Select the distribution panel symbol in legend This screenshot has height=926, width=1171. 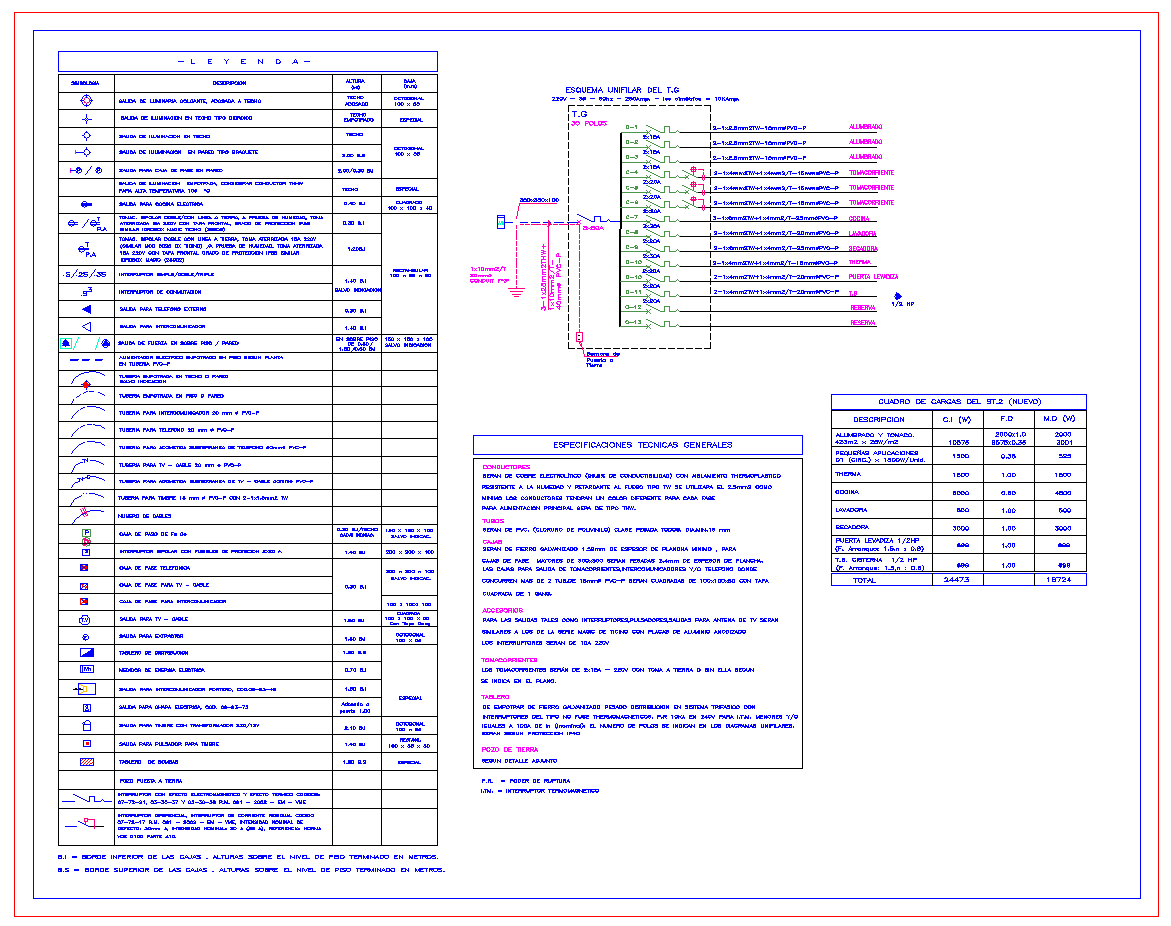(86, 652)
